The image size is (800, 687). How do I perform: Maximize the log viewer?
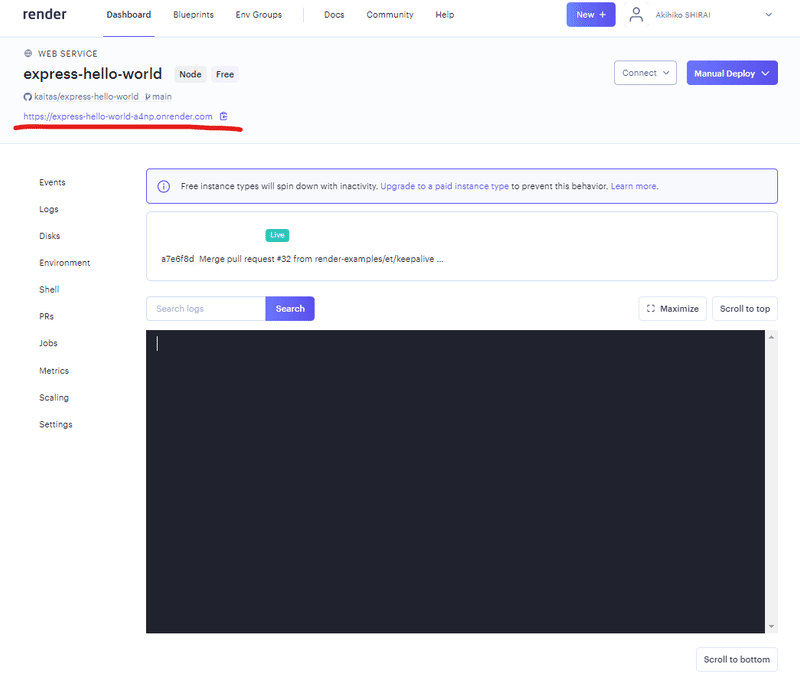tap(672, 308)
